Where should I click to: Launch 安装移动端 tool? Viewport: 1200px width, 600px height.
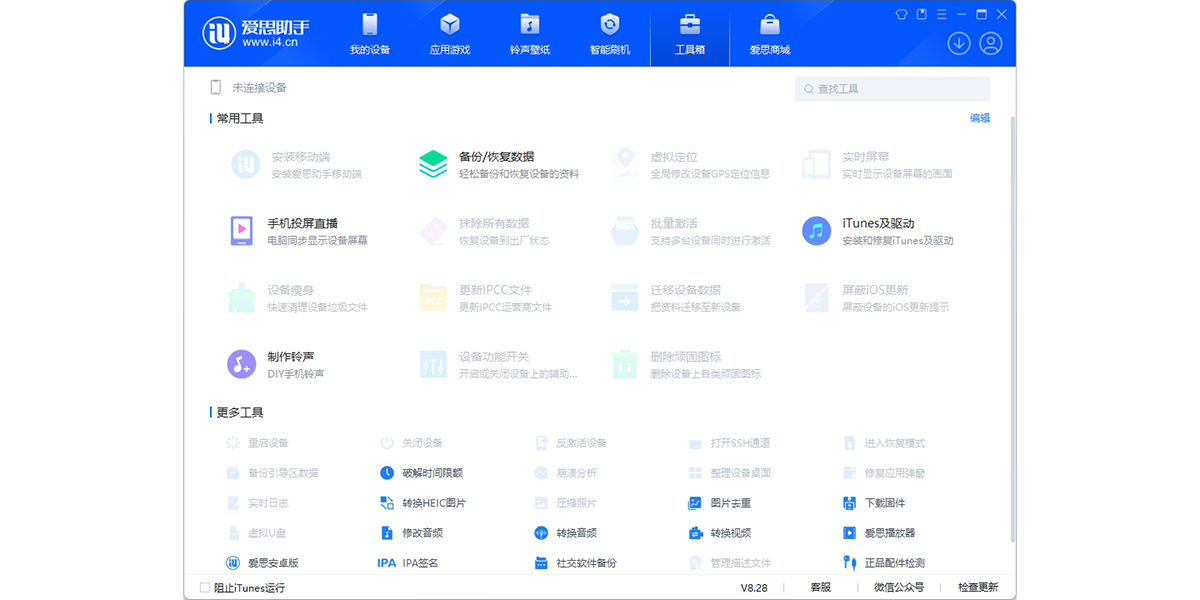click(297, 165)
